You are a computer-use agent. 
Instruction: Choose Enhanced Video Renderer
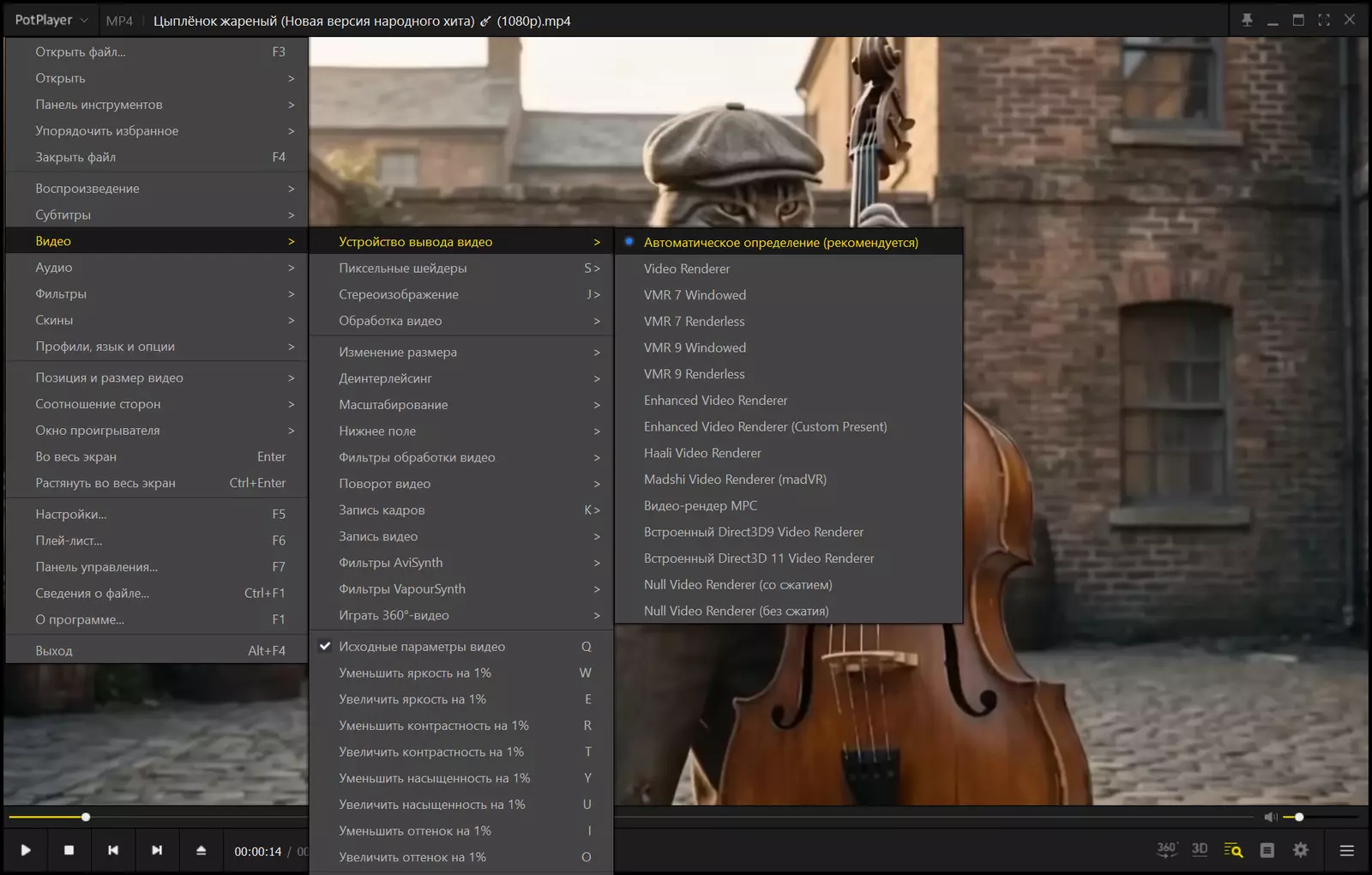pyautogui.click(x=789, y=401)
